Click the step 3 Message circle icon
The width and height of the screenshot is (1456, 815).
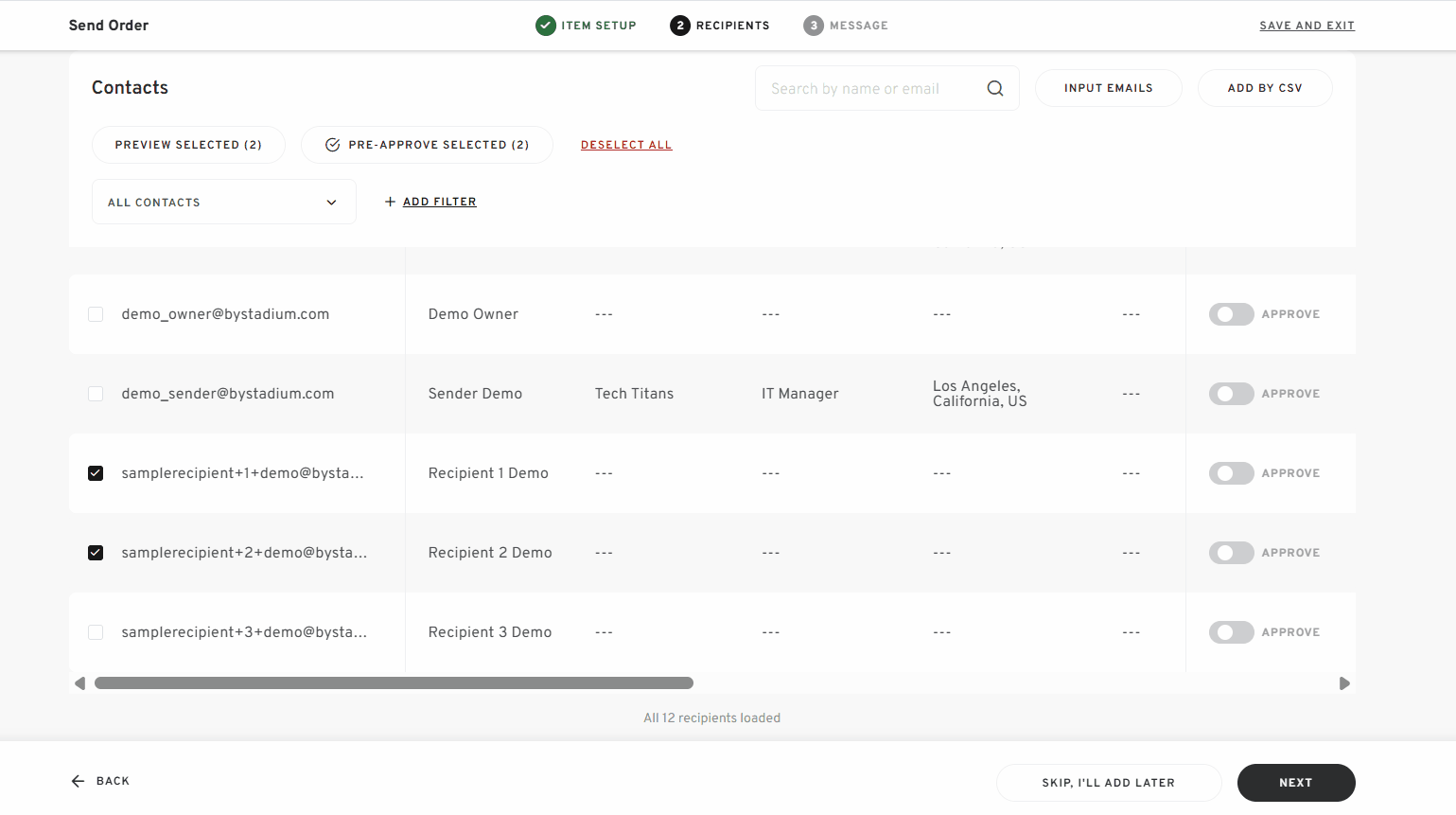(x=814, y=26)
